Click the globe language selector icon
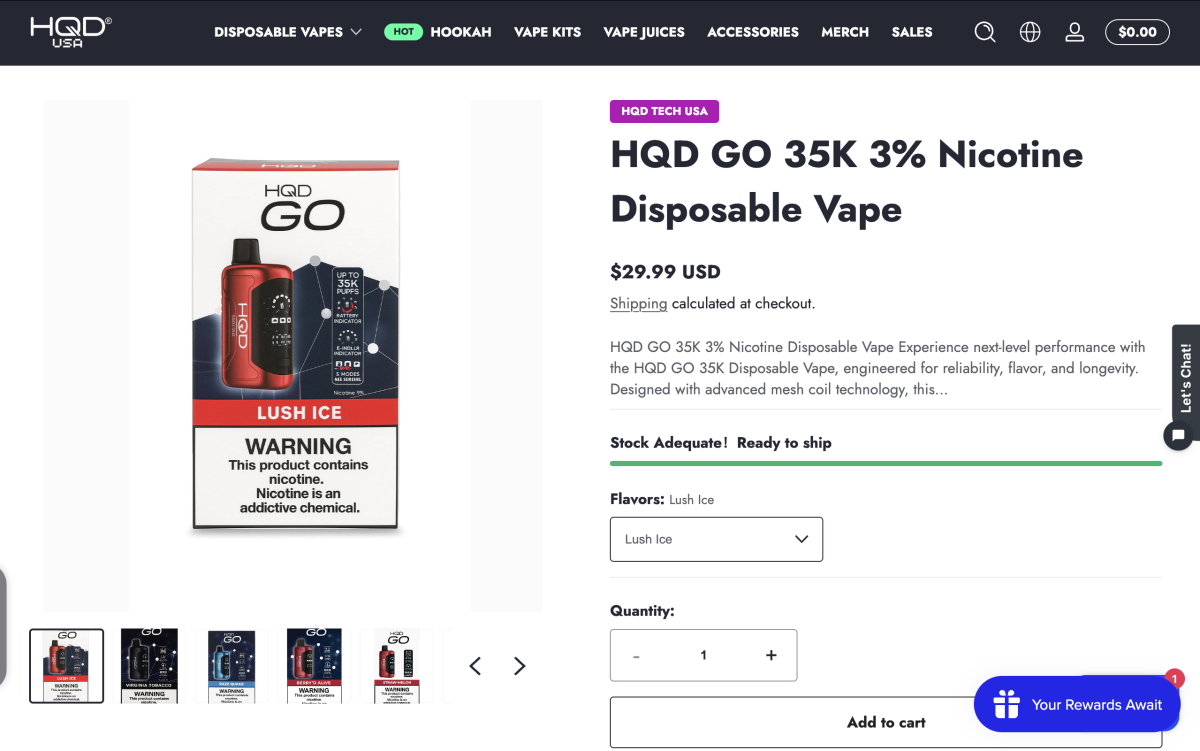Image resolution: width=1200 pixels, height=751 pixels. point(1030,32)
